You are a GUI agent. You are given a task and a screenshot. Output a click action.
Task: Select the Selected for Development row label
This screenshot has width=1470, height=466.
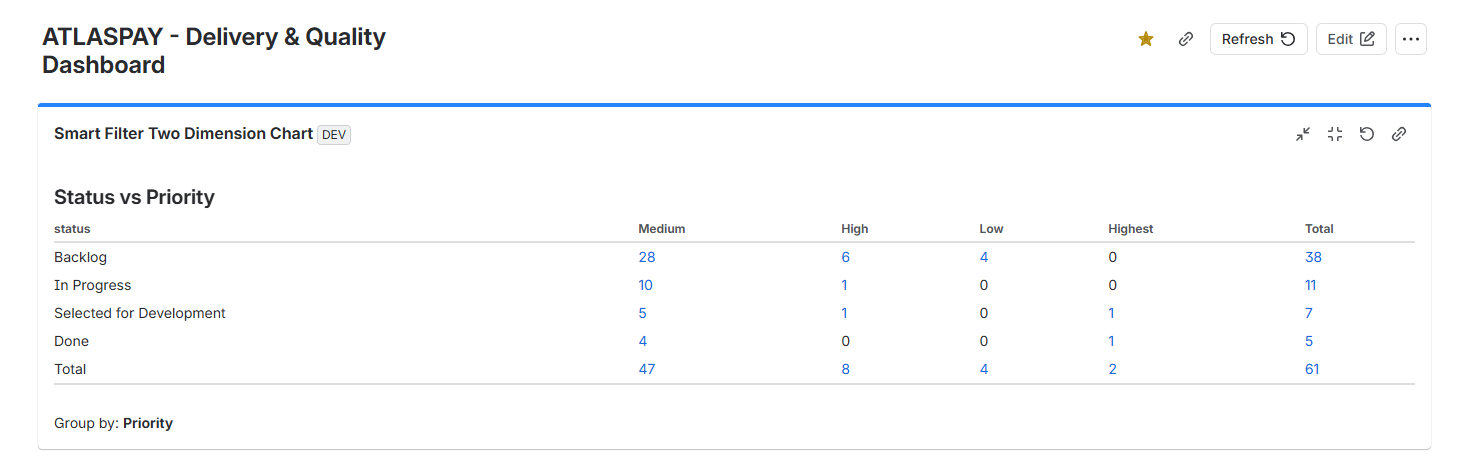pyautogui.click(x=140, y=313)
